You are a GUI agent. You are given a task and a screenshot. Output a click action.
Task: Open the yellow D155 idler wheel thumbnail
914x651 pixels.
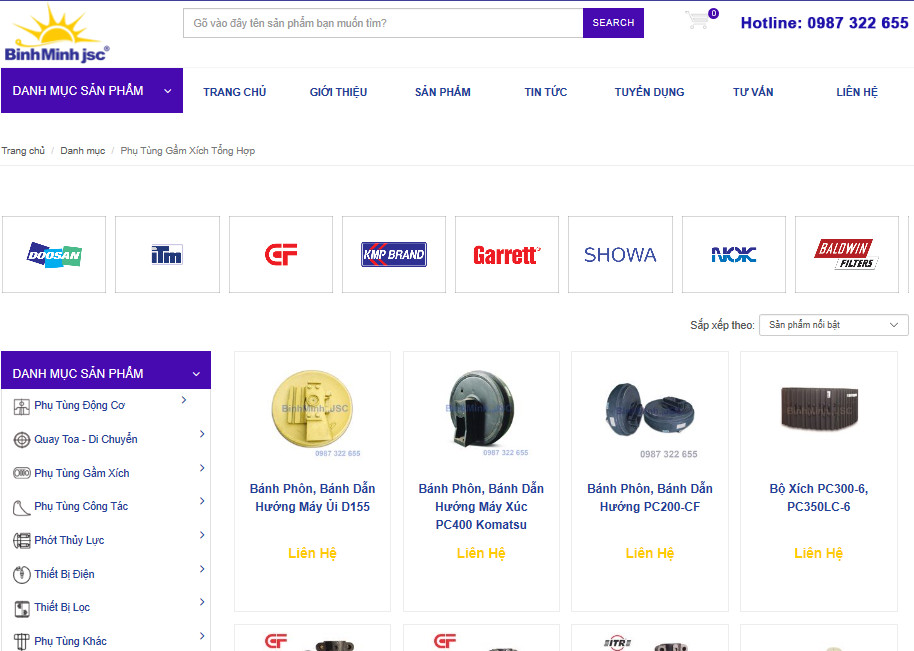(x=312, y=410)
